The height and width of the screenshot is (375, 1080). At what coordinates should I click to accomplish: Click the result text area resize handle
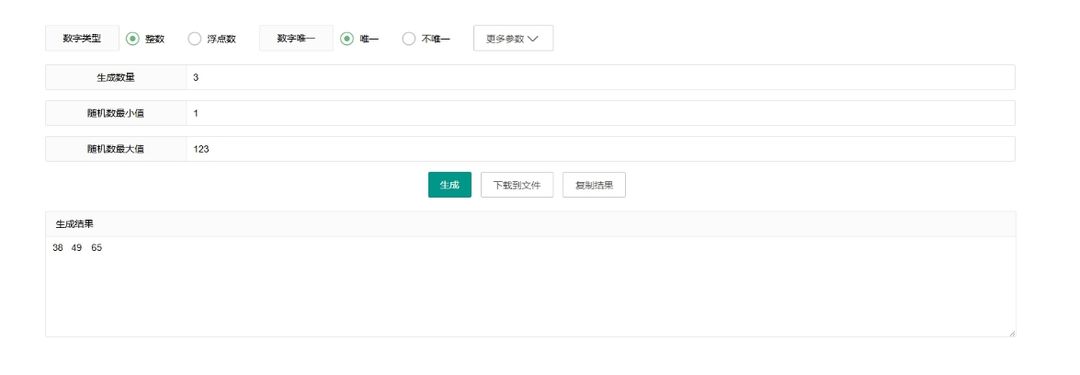coord(1012,333)
